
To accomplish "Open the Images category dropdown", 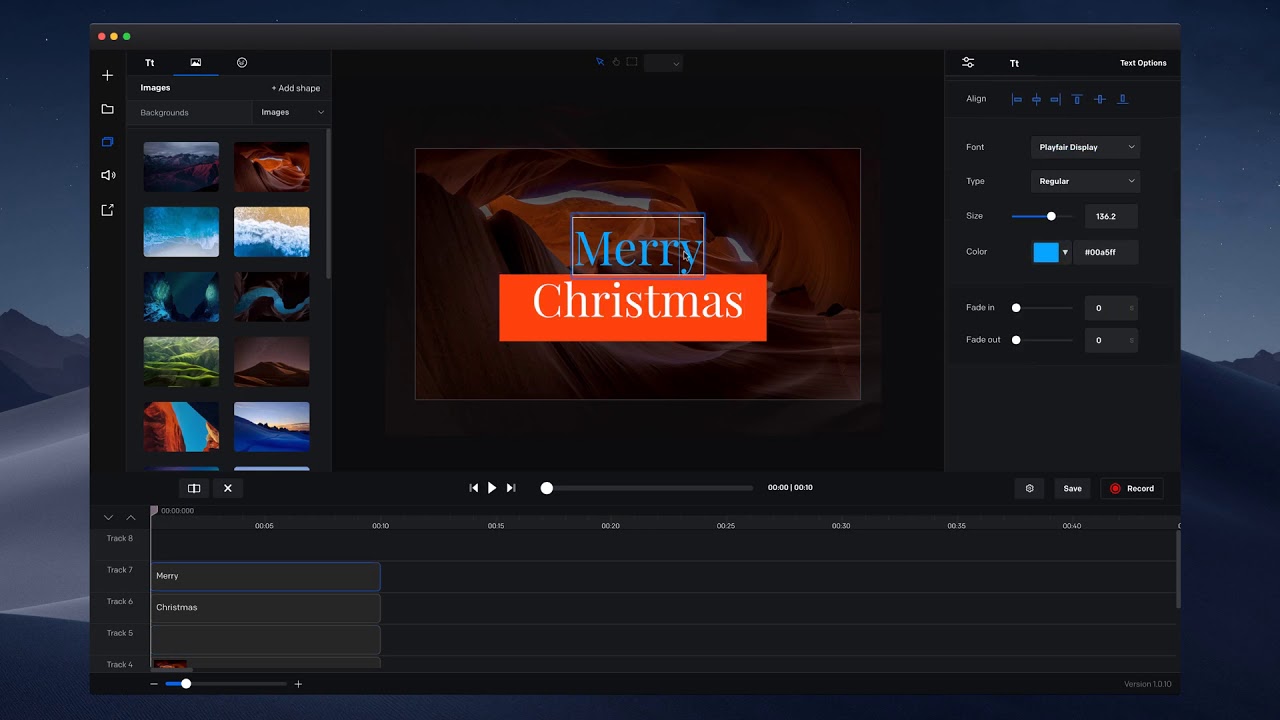I will [x=292, y=112].
